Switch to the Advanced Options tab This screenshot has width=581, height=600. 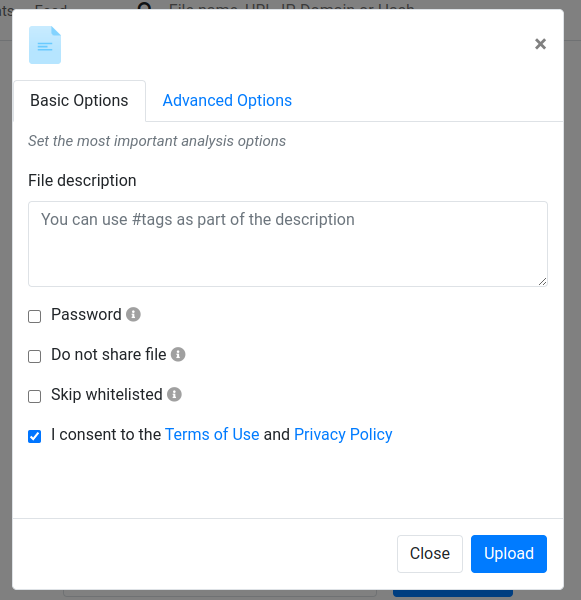(x=227, y=101)
